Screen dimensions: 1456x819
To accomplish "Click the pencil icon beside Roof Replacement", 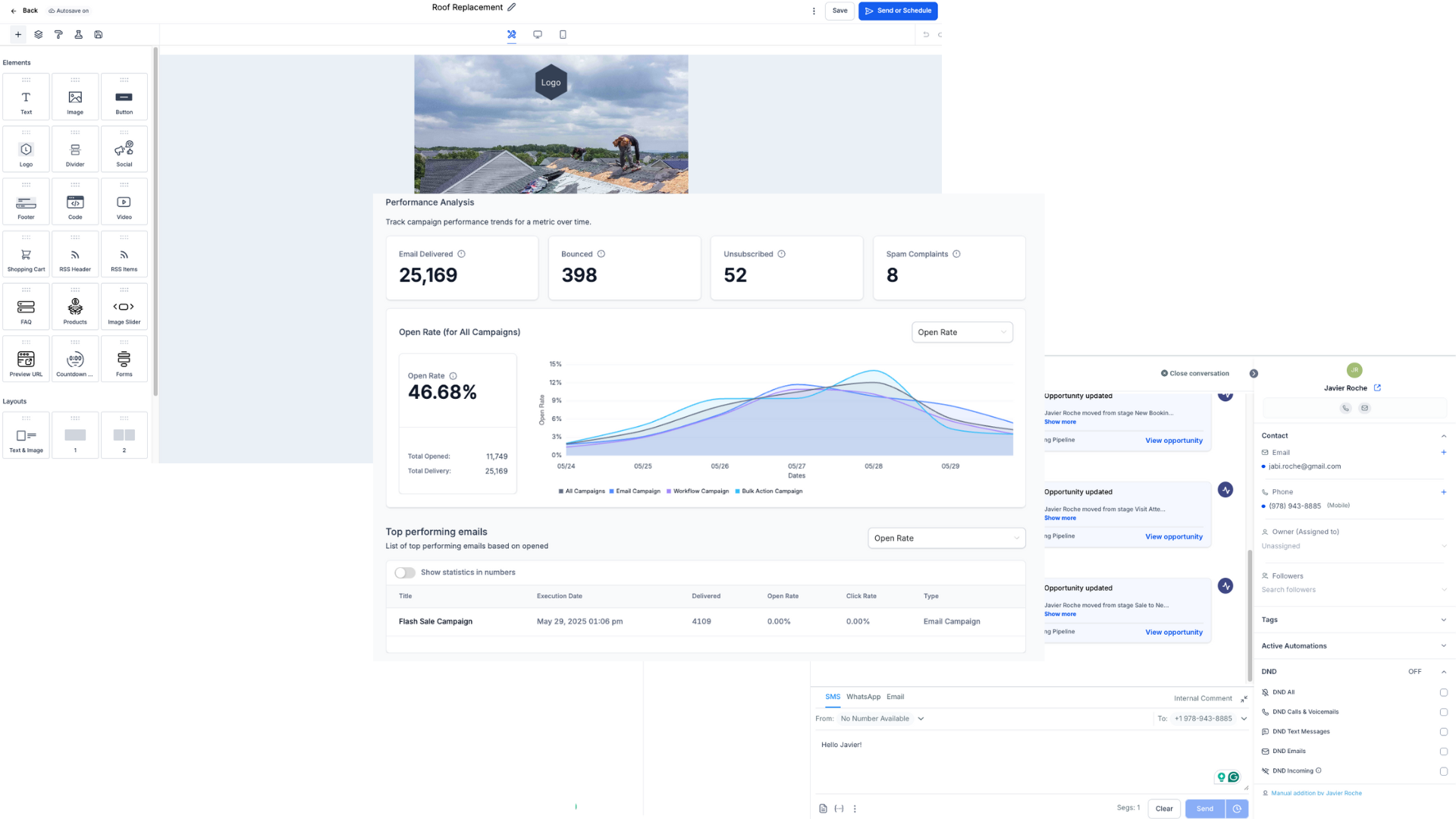I will [x=512, y=8].
